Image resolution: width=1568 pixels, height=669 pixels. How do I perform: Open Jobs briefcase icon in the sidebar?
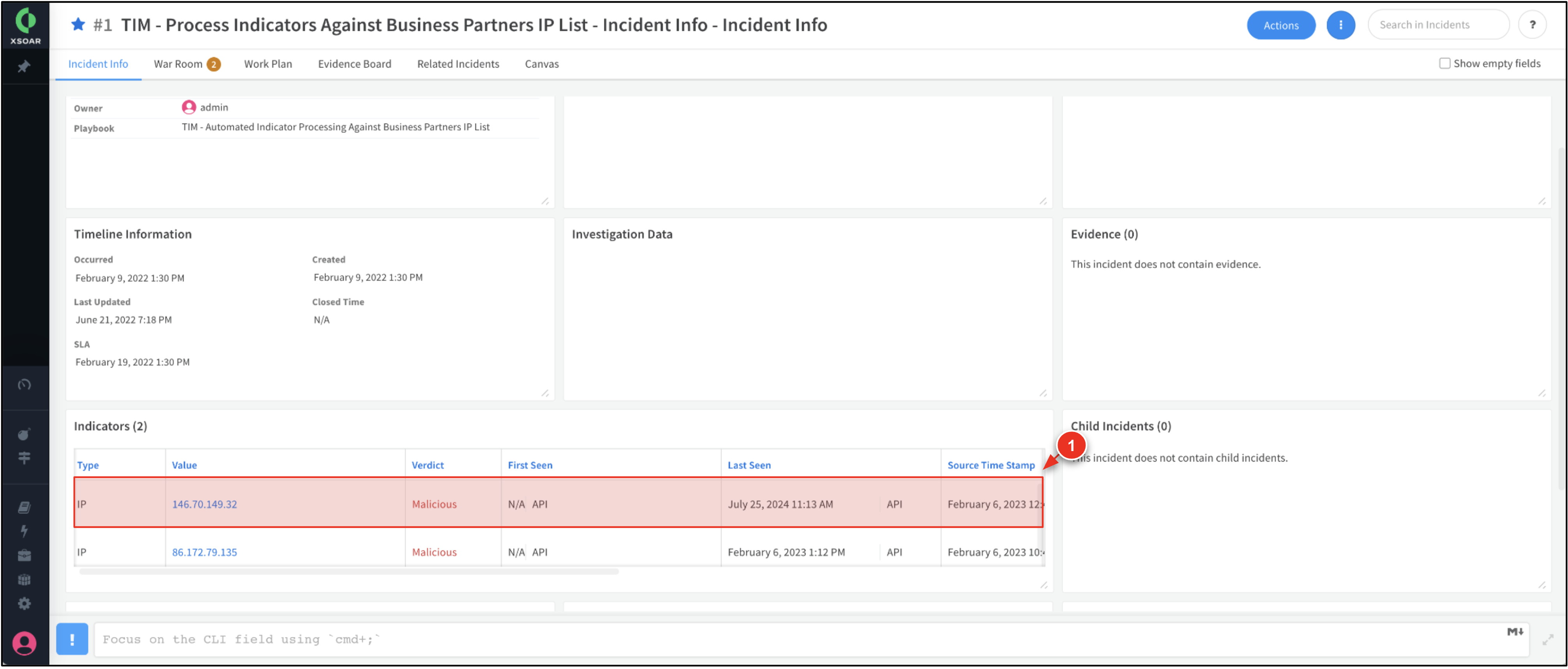[24, 556]
